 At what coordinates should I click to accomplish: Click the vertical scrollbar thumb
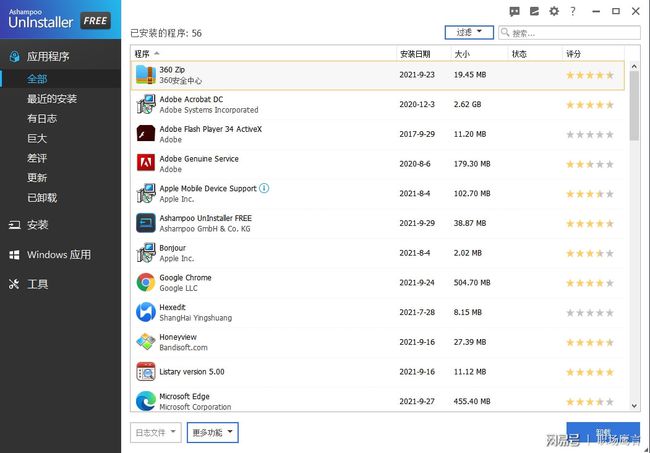coord(634,105)
